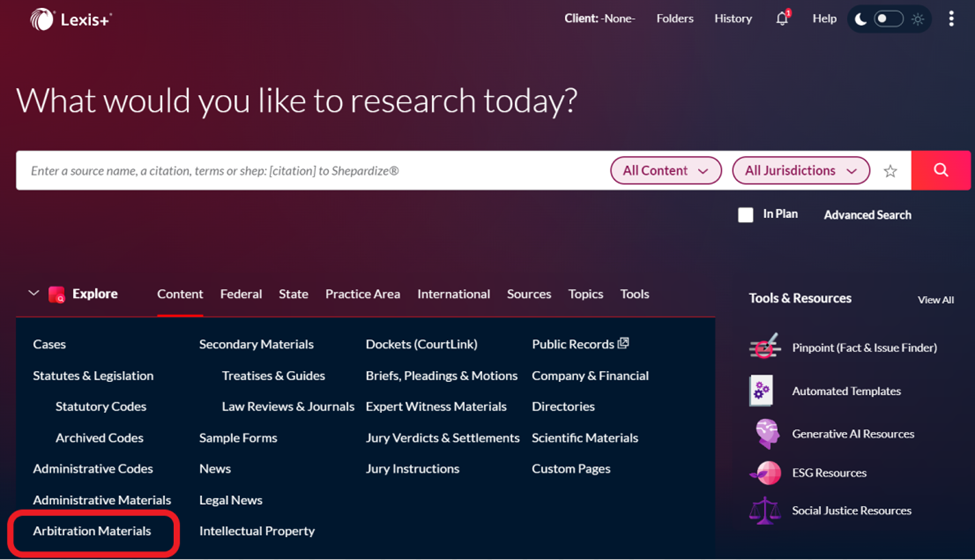Click external link icon beside Public Records
975x560 pixels.
(623, 343)
